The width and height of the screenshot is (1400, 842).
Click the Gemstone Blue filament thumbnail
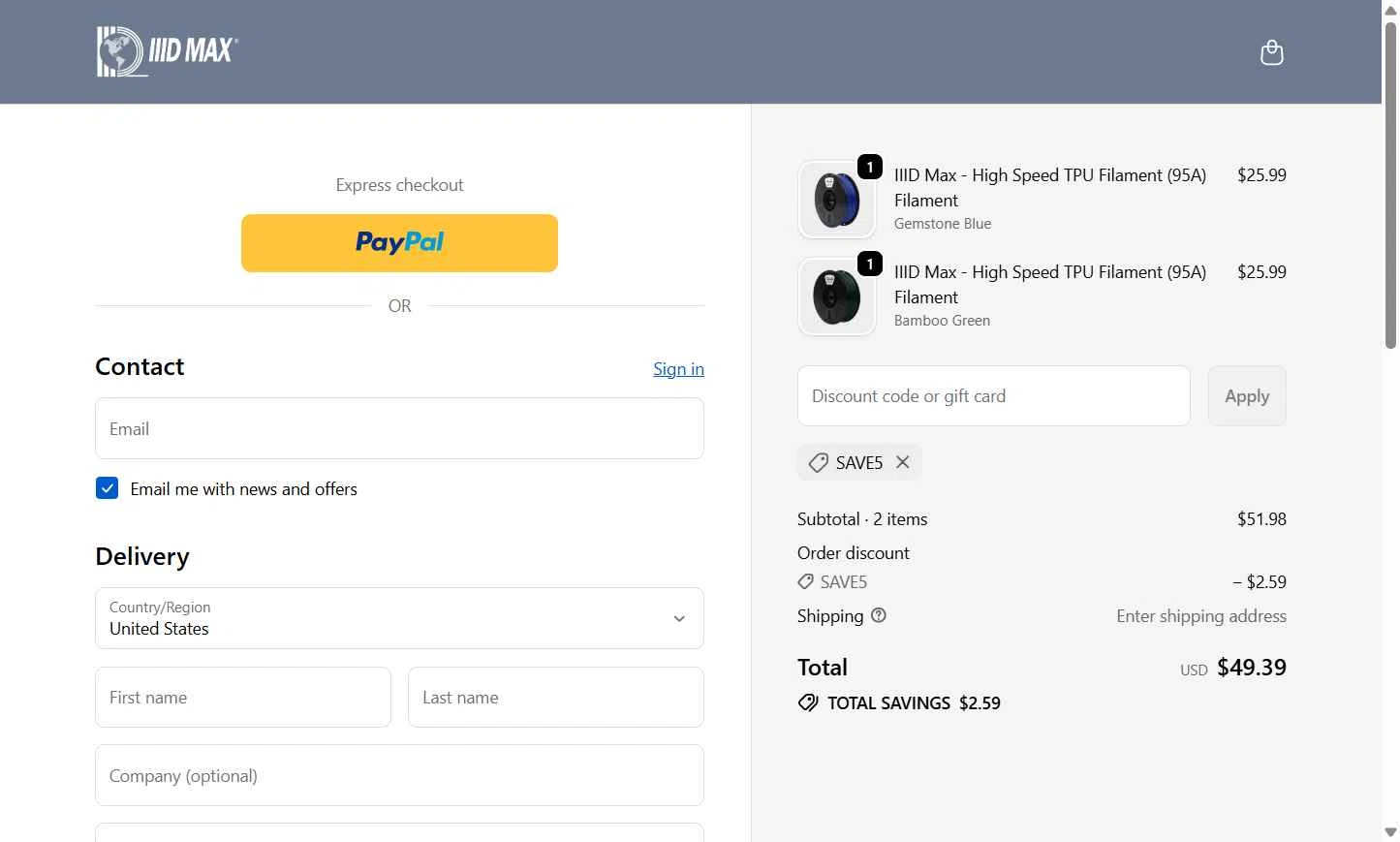[x=837, y=200]
